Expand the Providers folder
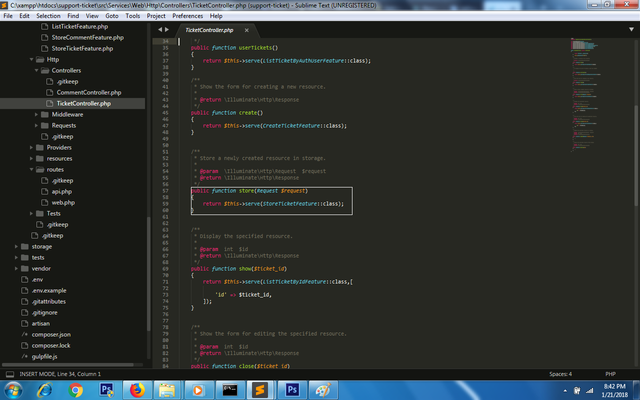The width and height of the screenshot is (640, 400). tap(31, 148)
